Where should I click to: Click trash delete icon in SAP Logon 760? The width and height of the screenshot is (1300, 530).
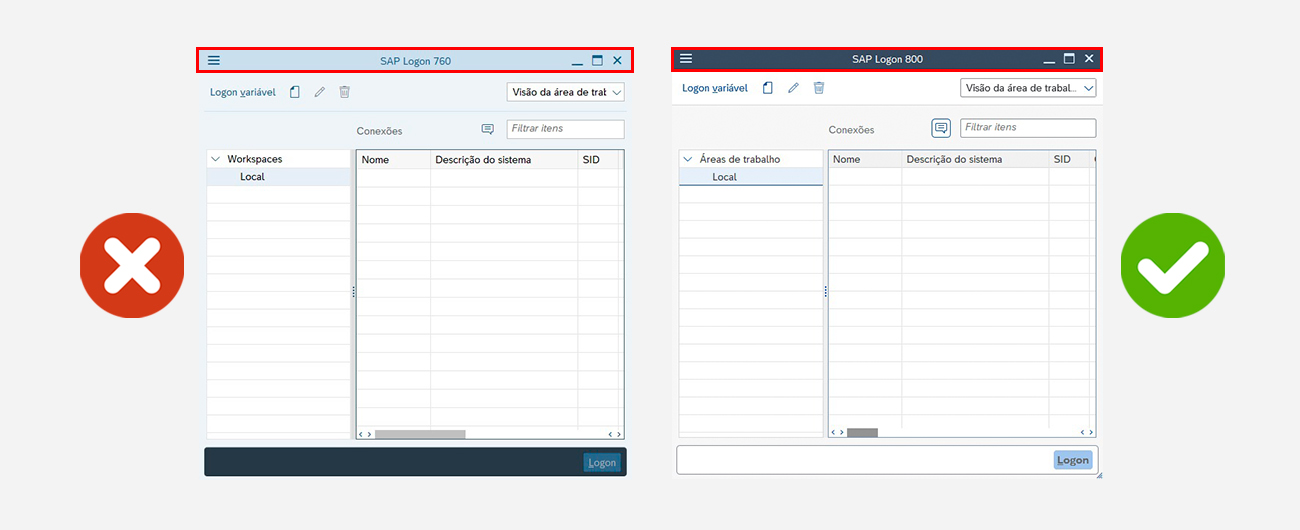[x=345, y=92]
